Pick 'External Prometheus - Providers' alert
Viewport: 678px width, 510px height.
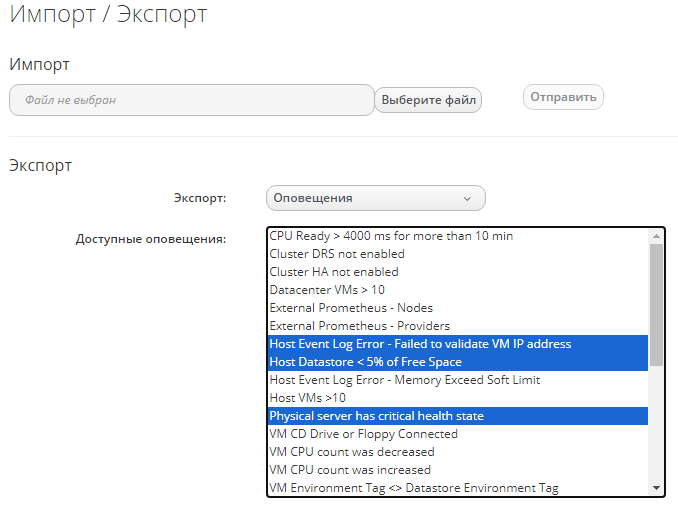[x=360, y=326]
